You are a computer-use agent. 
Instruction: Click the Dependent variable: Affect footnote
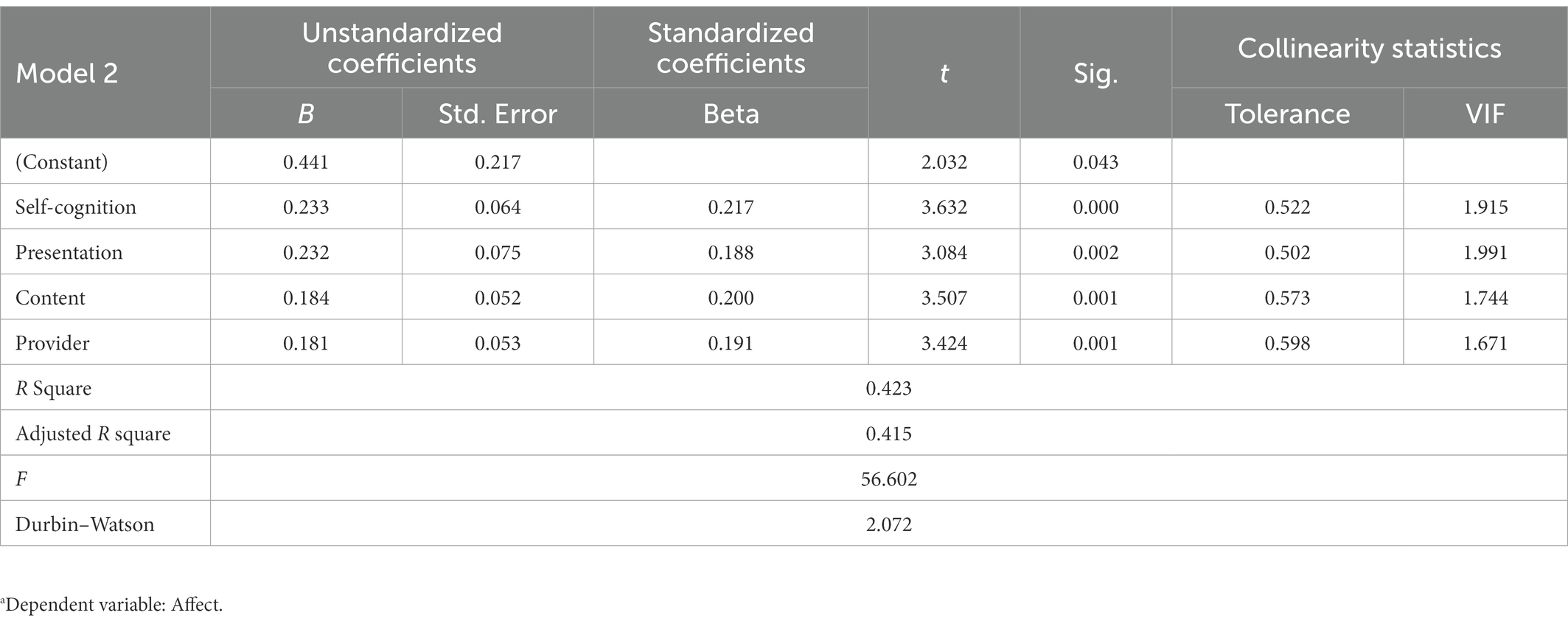(x=111, y=605)
